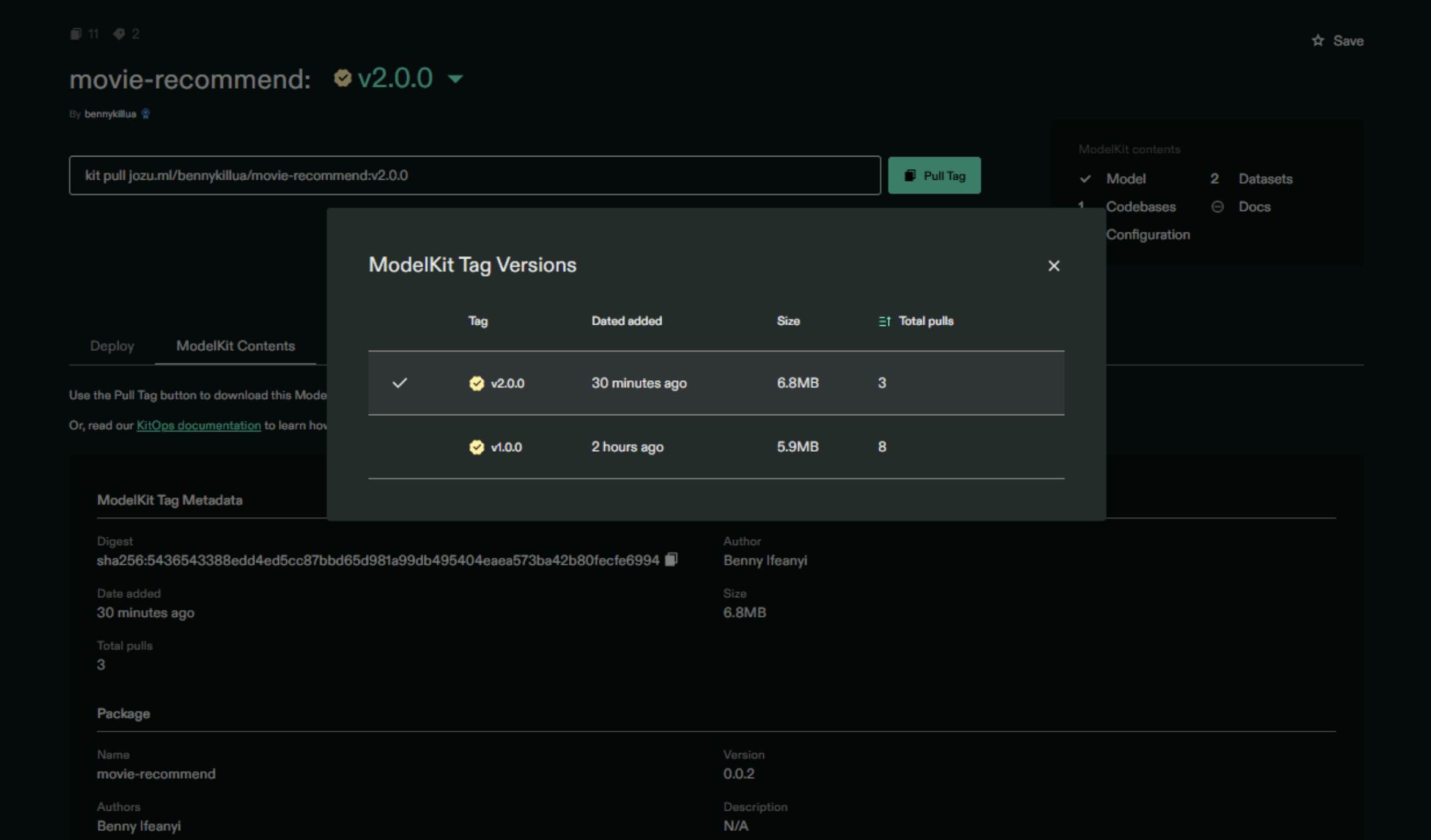Click the Tag column header
The image size is (1431, 840).
(478, 321)
